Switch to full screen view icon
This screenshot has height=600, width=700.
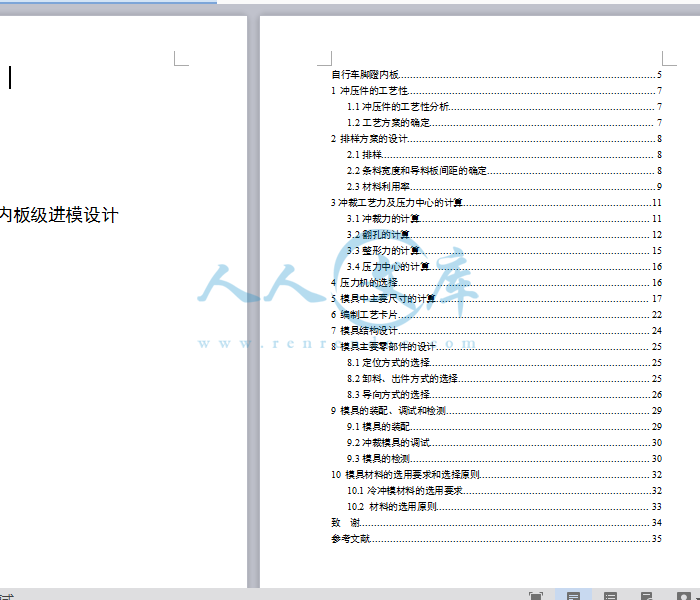(536, 596)
